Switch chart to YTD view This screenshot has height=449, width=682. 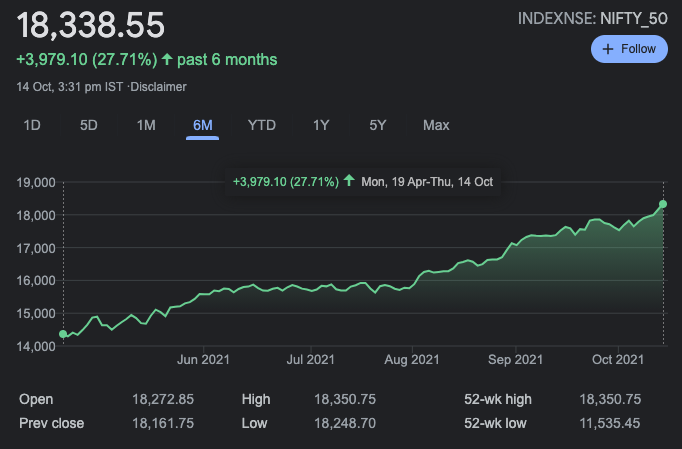coord(261,125)
